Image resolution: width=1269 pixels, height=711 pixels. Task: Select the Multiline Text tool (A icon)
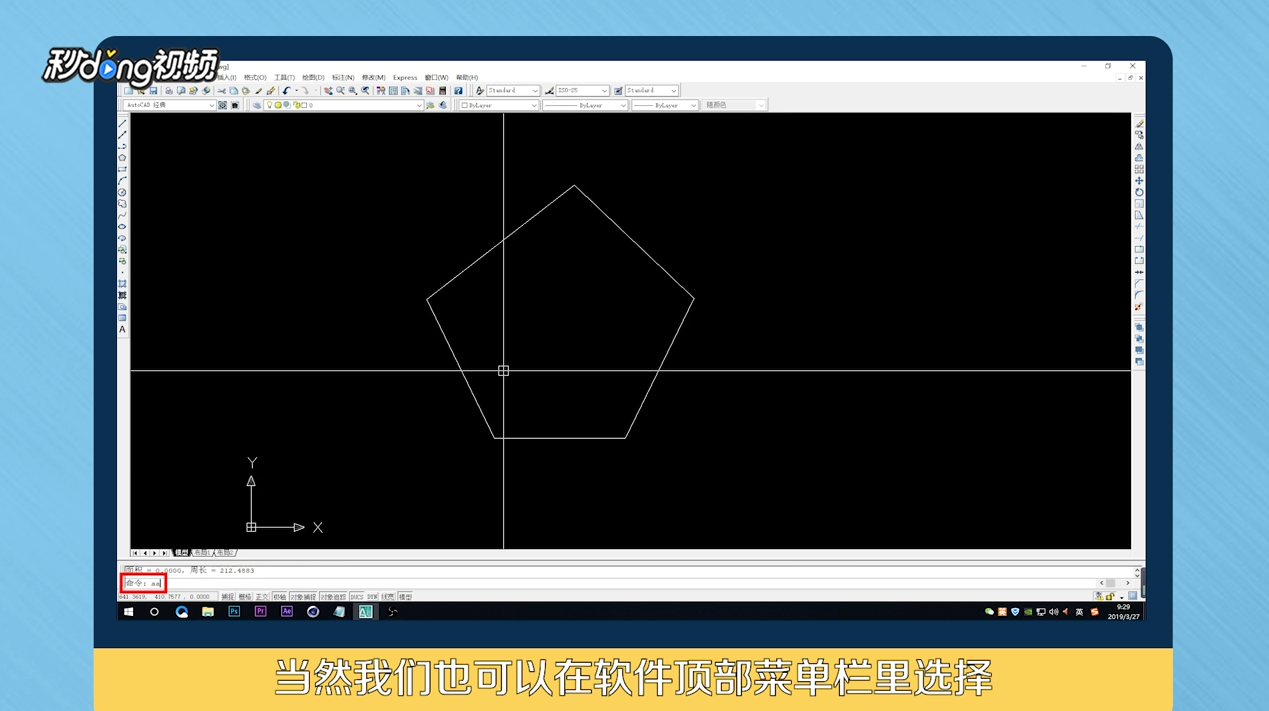click(122, 329)
